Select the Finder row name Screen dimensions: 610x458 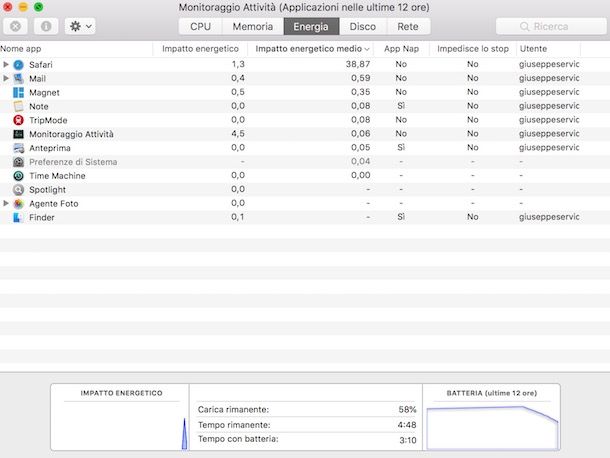click(42, 218)
